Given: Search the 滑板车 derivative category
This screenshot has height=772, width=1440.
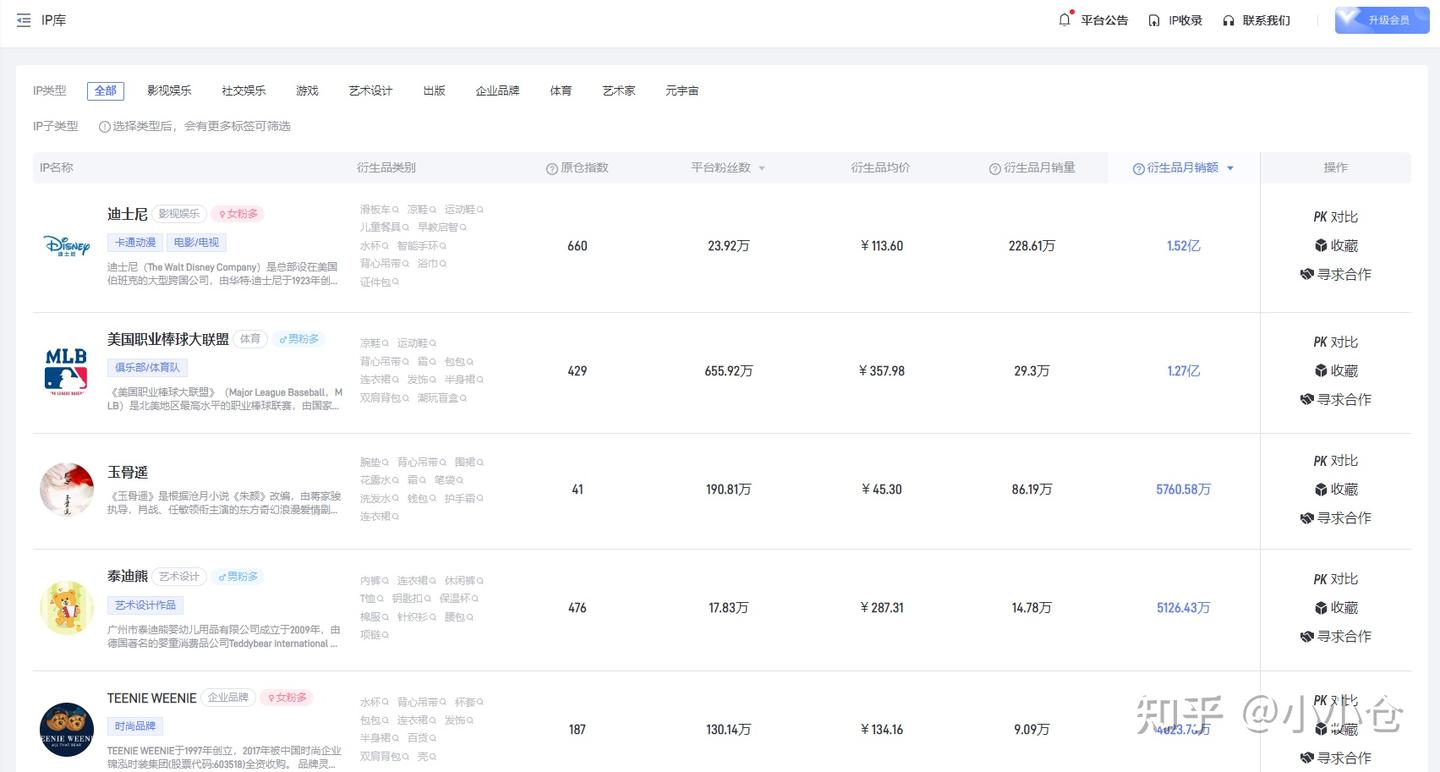Looking at the screenshot, I should tap(379, 210).
